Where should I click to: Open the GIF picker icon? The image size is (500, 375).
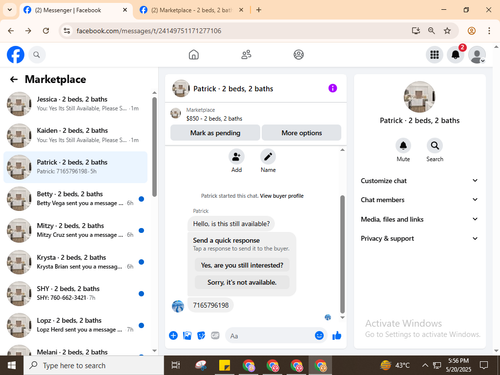[x=215, y=335]
